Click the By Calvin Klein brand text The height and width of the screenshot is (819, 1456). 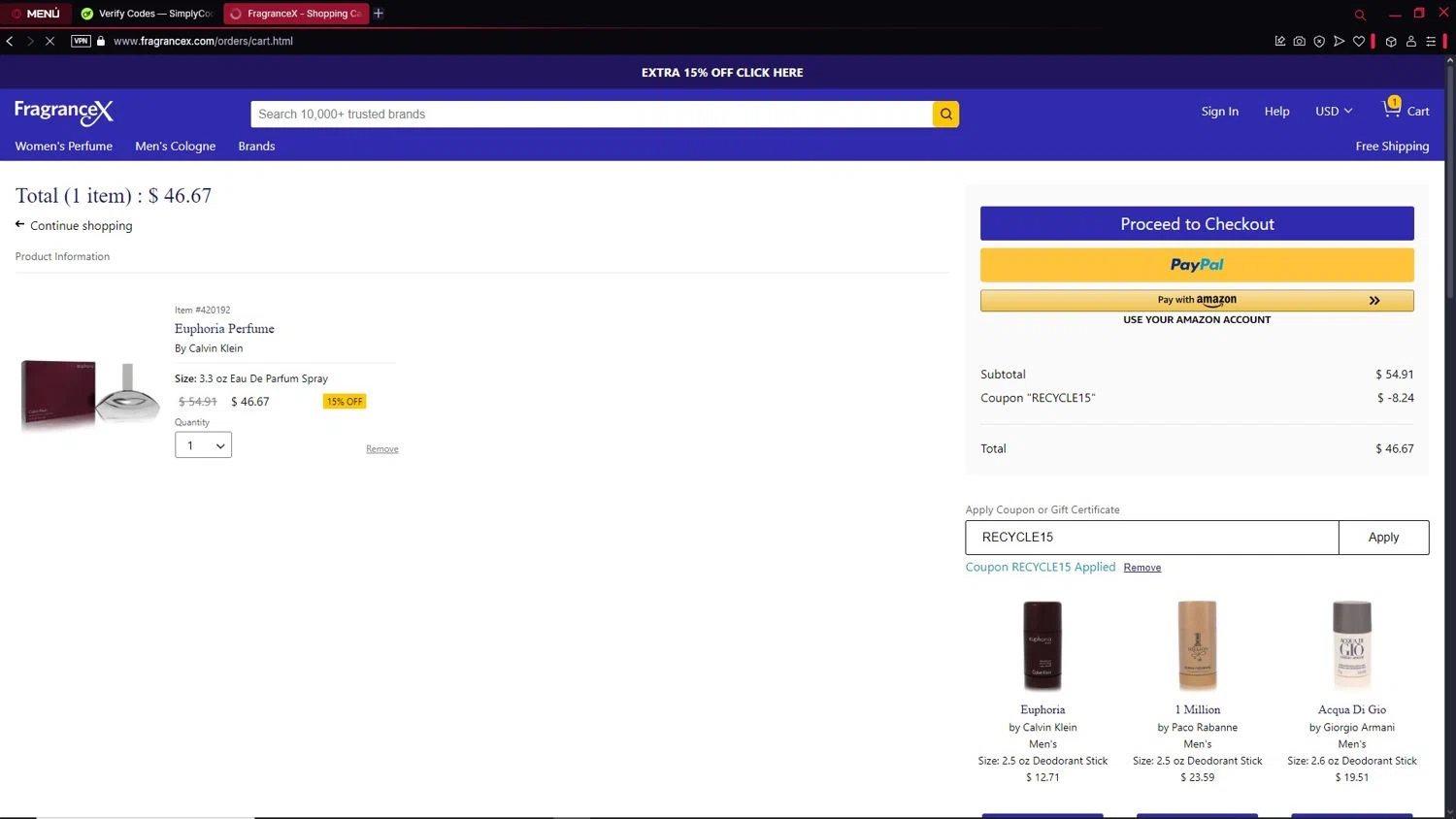coord(209,348)
